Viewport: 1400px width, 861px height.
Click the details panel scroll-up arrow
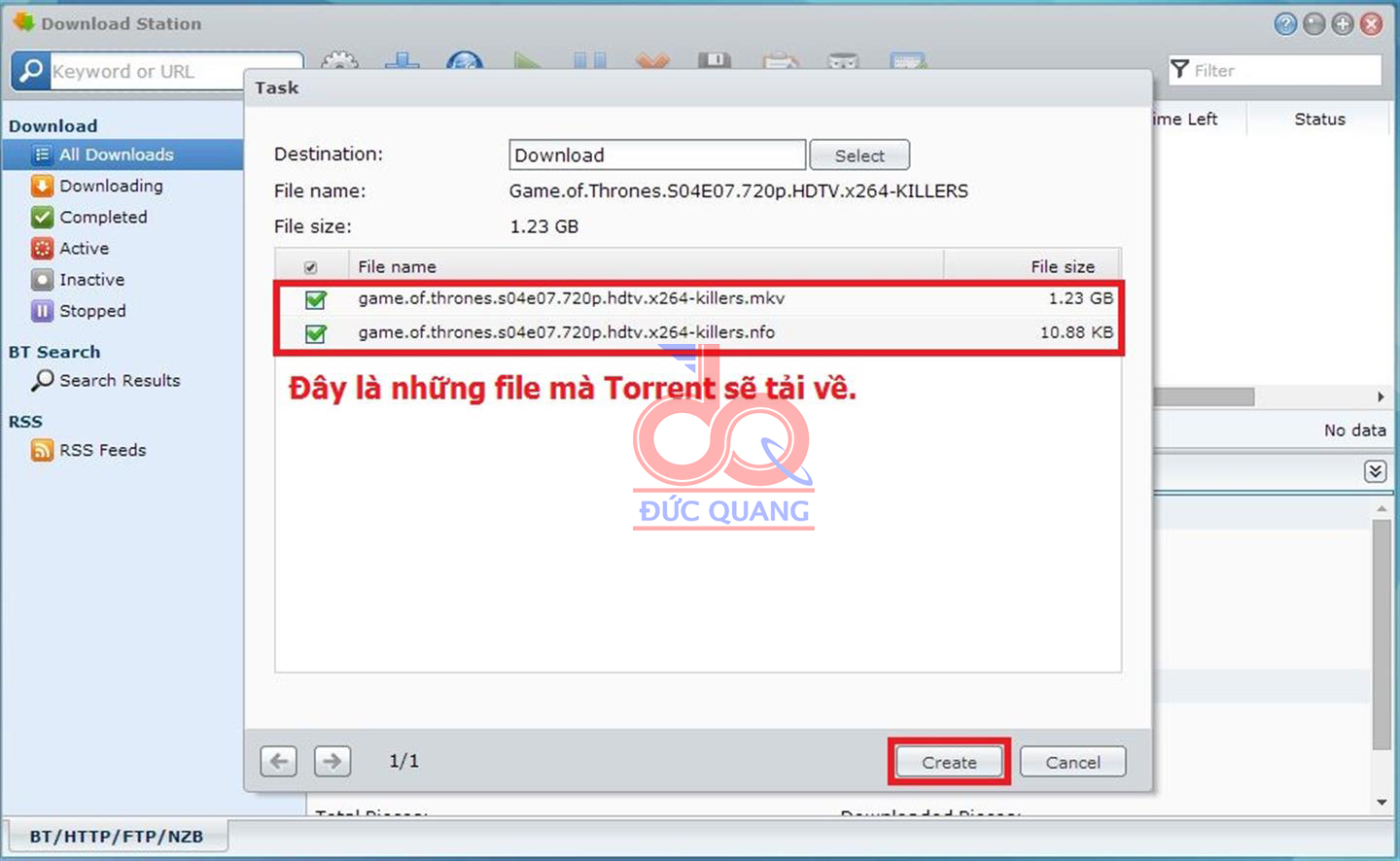coord(1382,509)
